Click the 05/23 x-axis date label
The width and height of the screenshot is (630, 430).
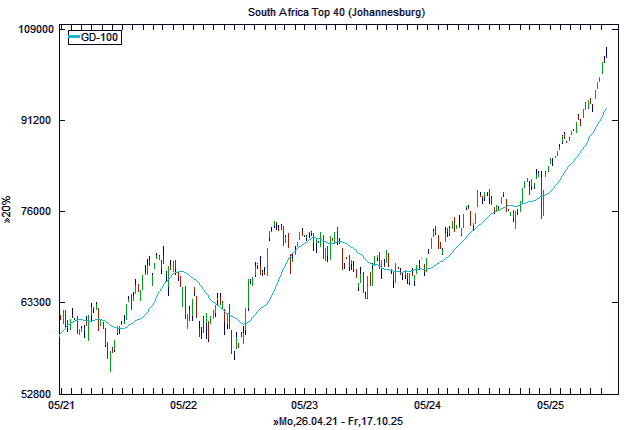click(x=305, y=406)
